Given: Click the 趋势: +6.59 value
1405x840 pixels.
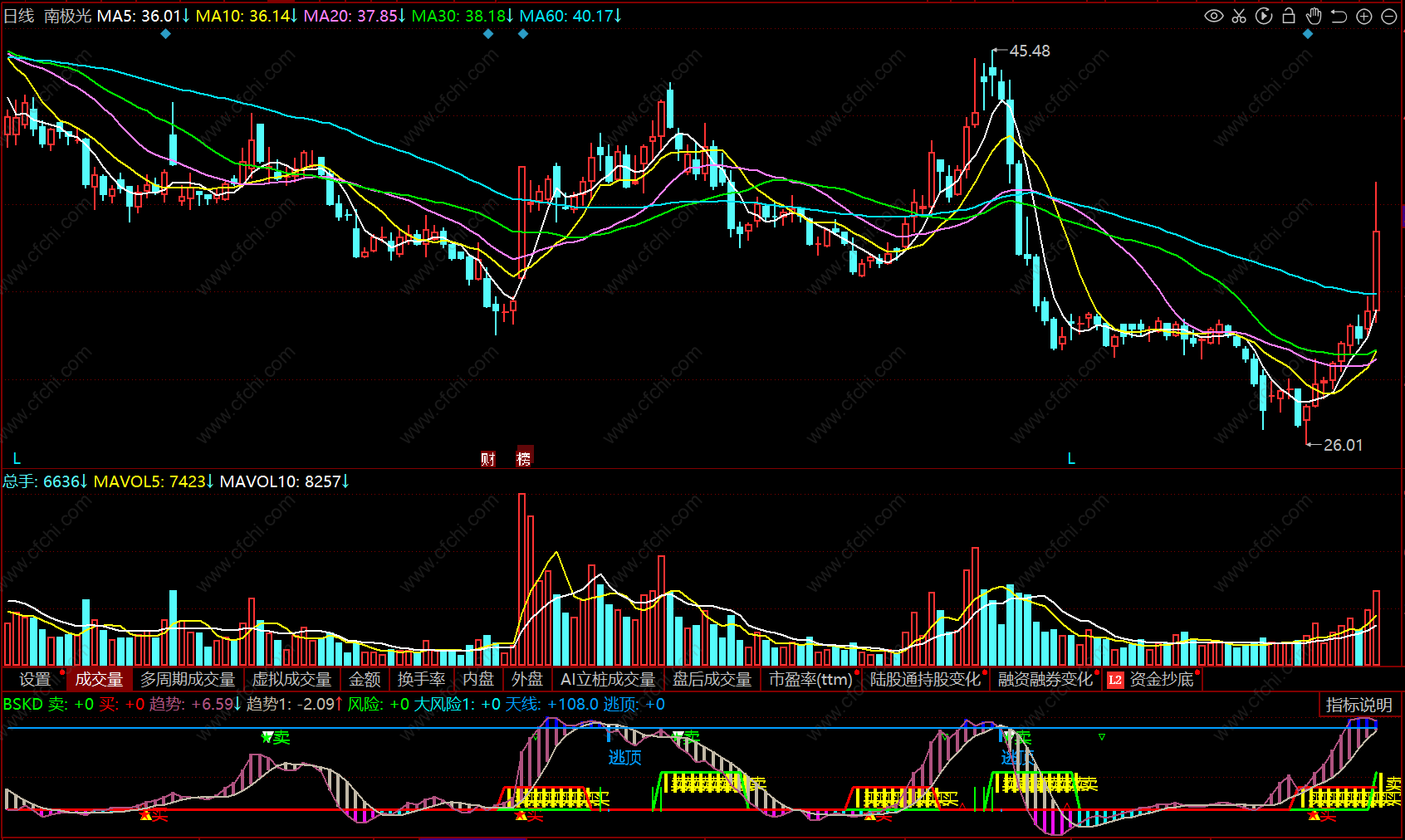Looking at the screenshot, I should click(195, 705).
